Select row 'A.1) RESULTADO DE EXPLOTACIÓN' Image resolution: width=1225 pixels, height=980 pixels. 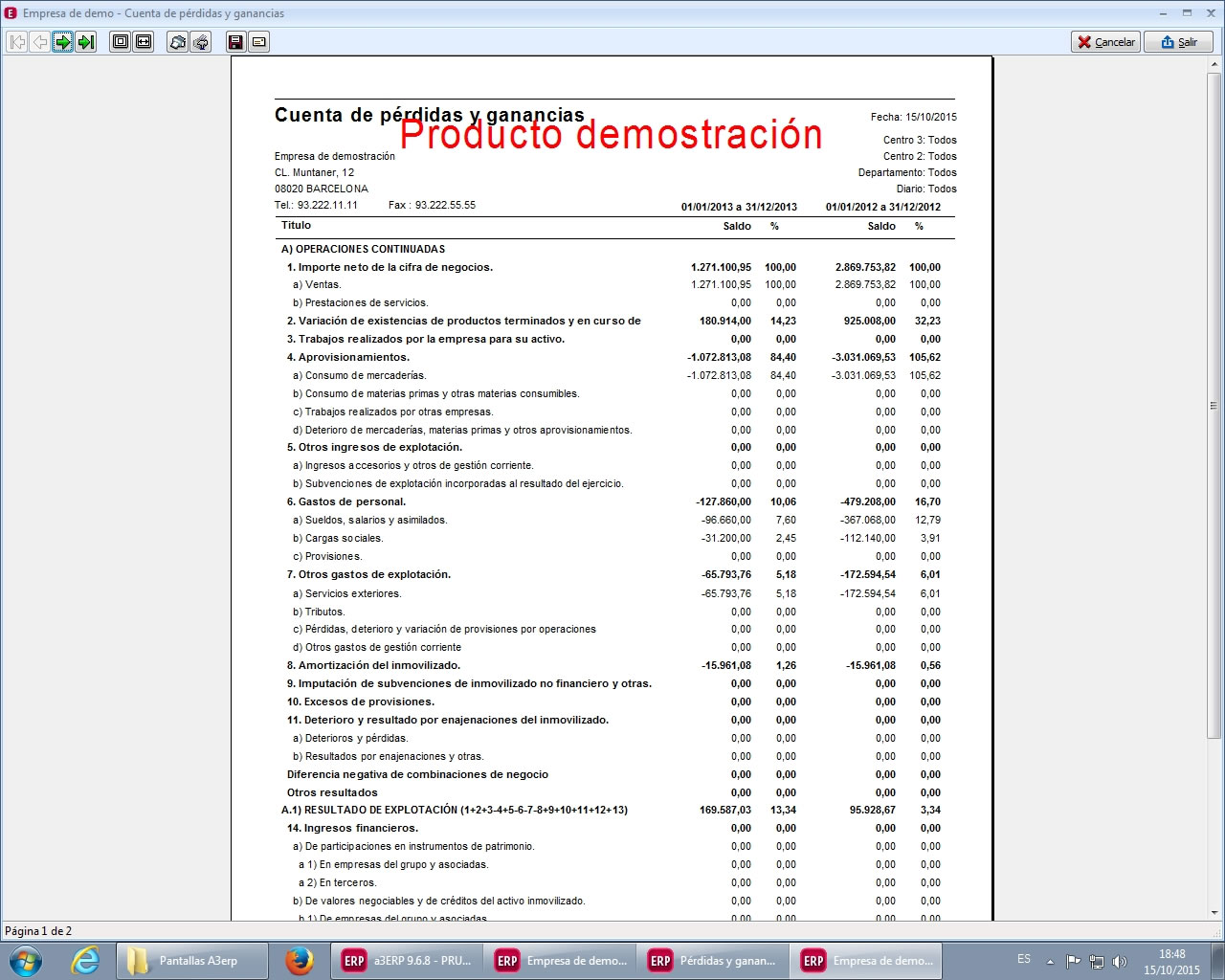point(613,810)
